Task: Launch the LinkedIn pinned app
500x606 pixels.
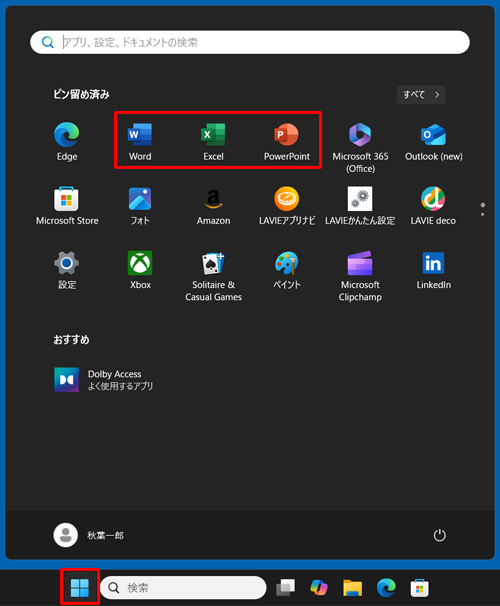Action: point(434,270)
